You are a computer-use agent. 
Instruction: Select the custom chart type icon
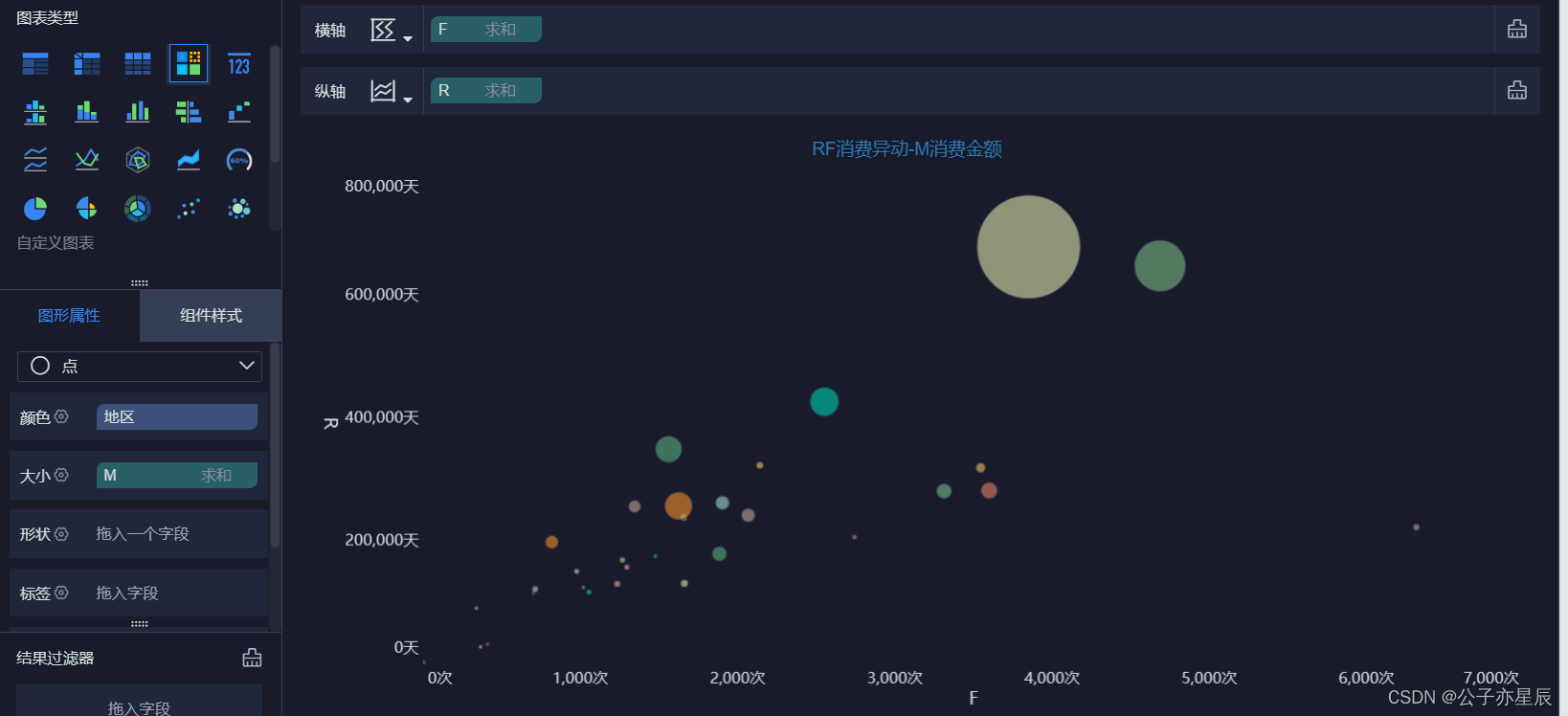coord(189,64)
